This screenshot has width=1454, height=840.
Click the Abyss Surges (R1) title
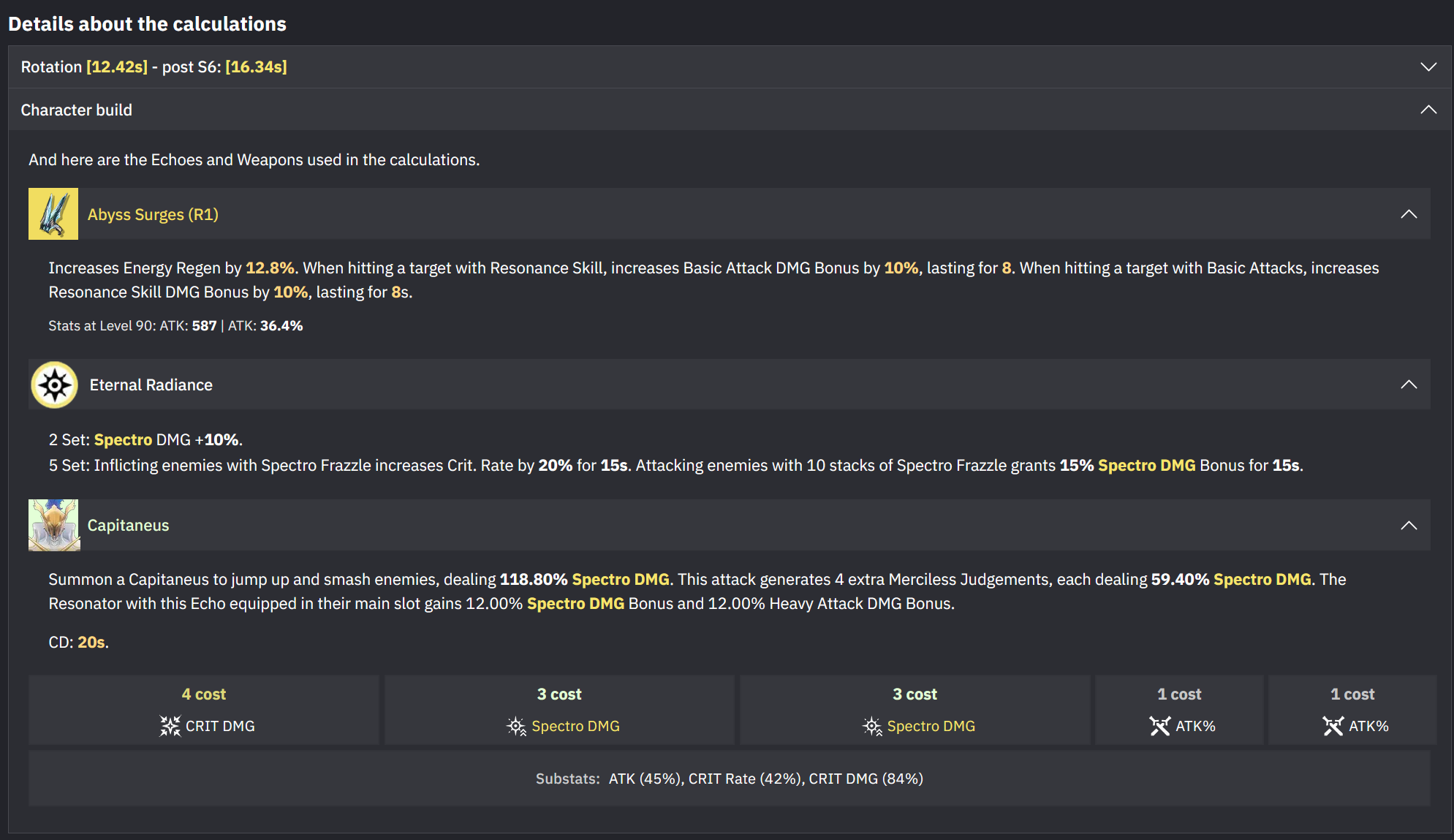tap(153, 214)
